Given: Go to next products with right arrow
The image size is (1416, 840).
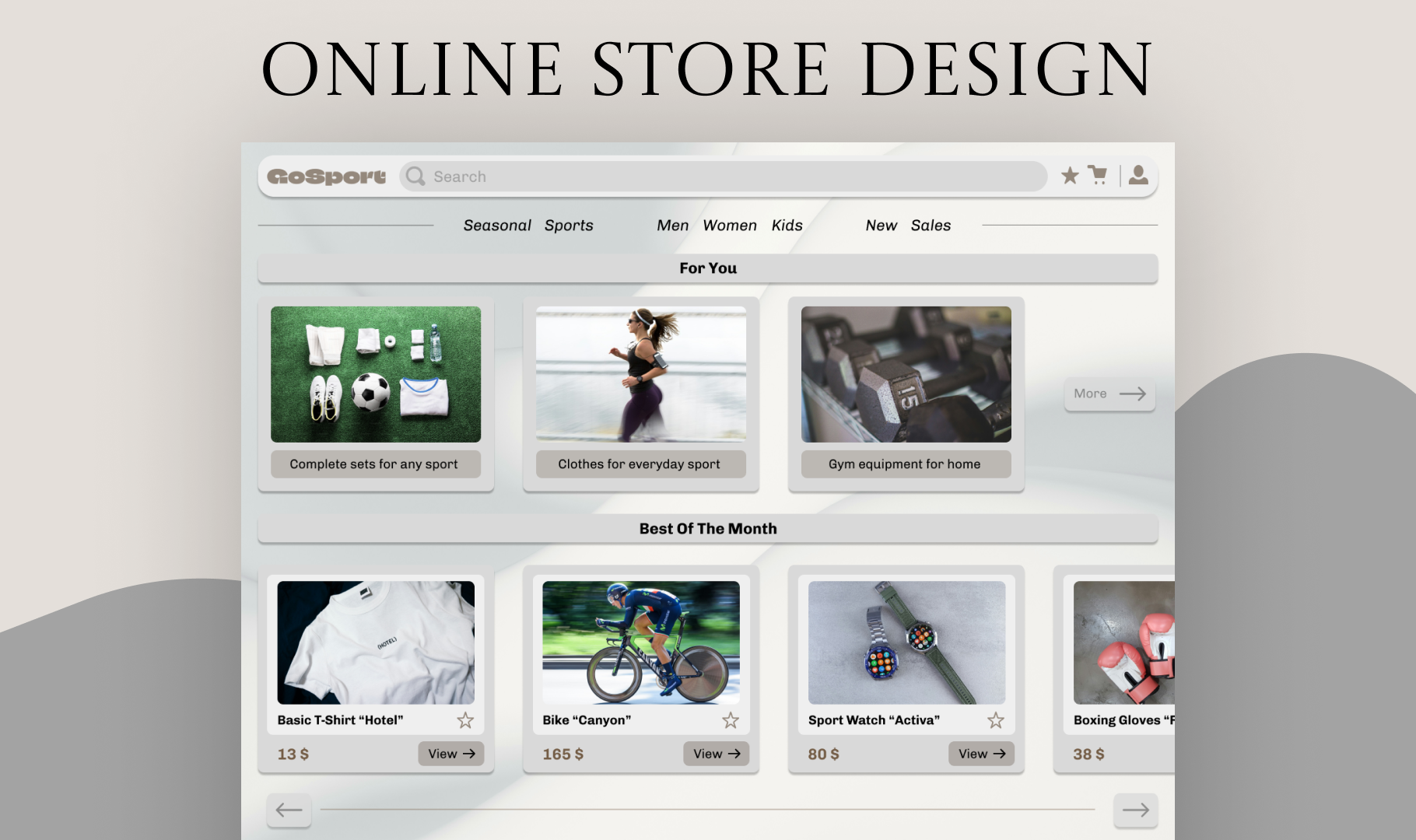Looking at the screenshot, I should pyautogui.click(x=1136, y=810).
